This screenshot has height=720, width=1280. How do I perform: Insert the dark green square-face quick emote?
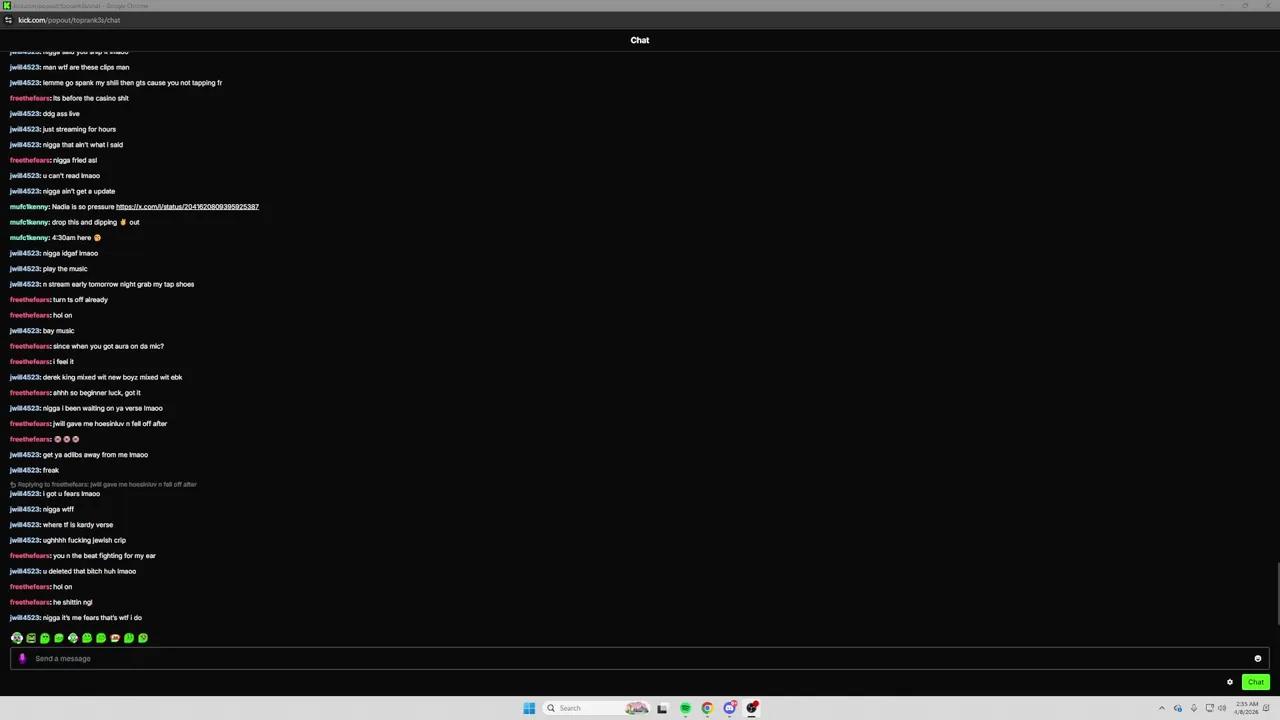[31, 638]
